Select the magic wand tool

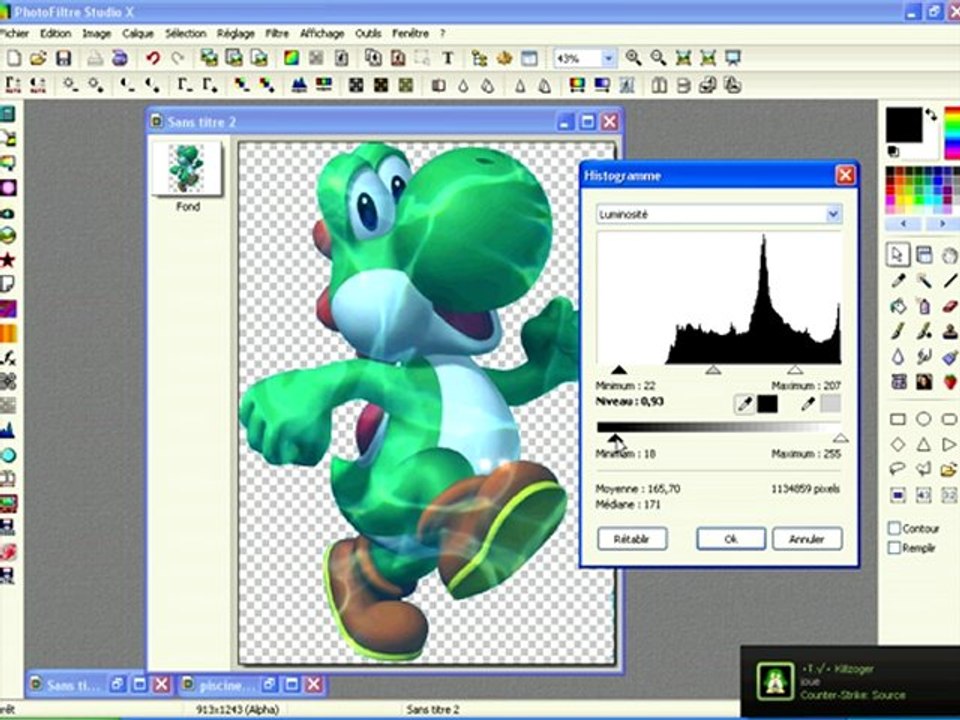[x=924, y=281]
